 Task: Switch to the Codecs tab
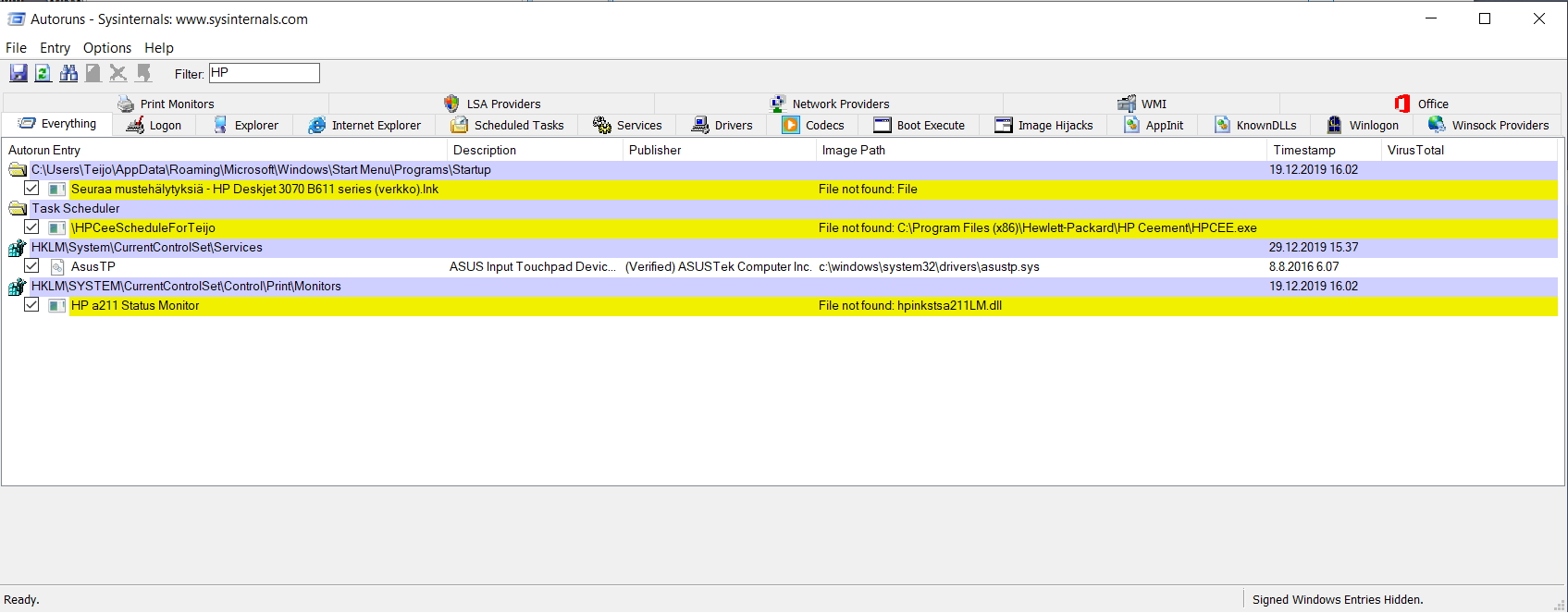click(x=813, y=125)
